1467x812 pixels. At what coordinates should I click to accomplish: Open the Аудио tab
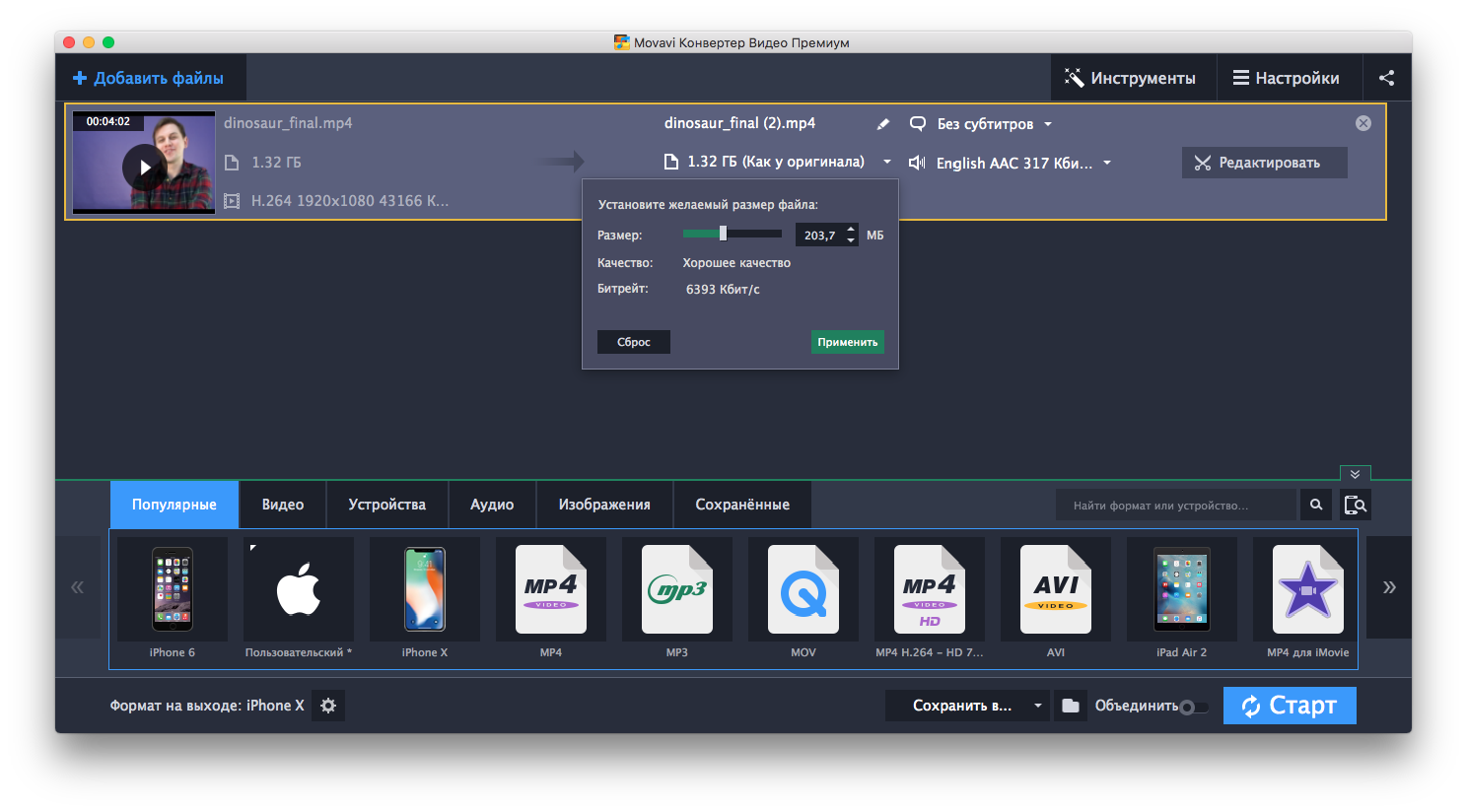point(492,505)
